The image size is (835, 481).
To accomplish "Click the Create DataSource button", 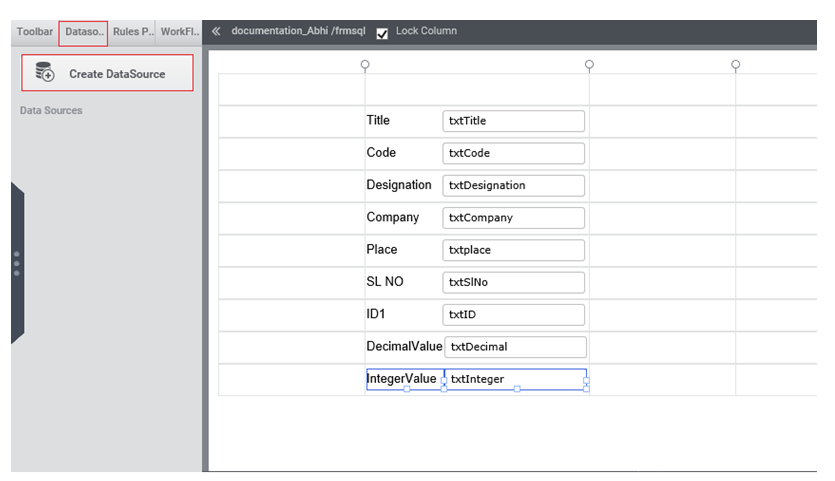I will point(108,73).
